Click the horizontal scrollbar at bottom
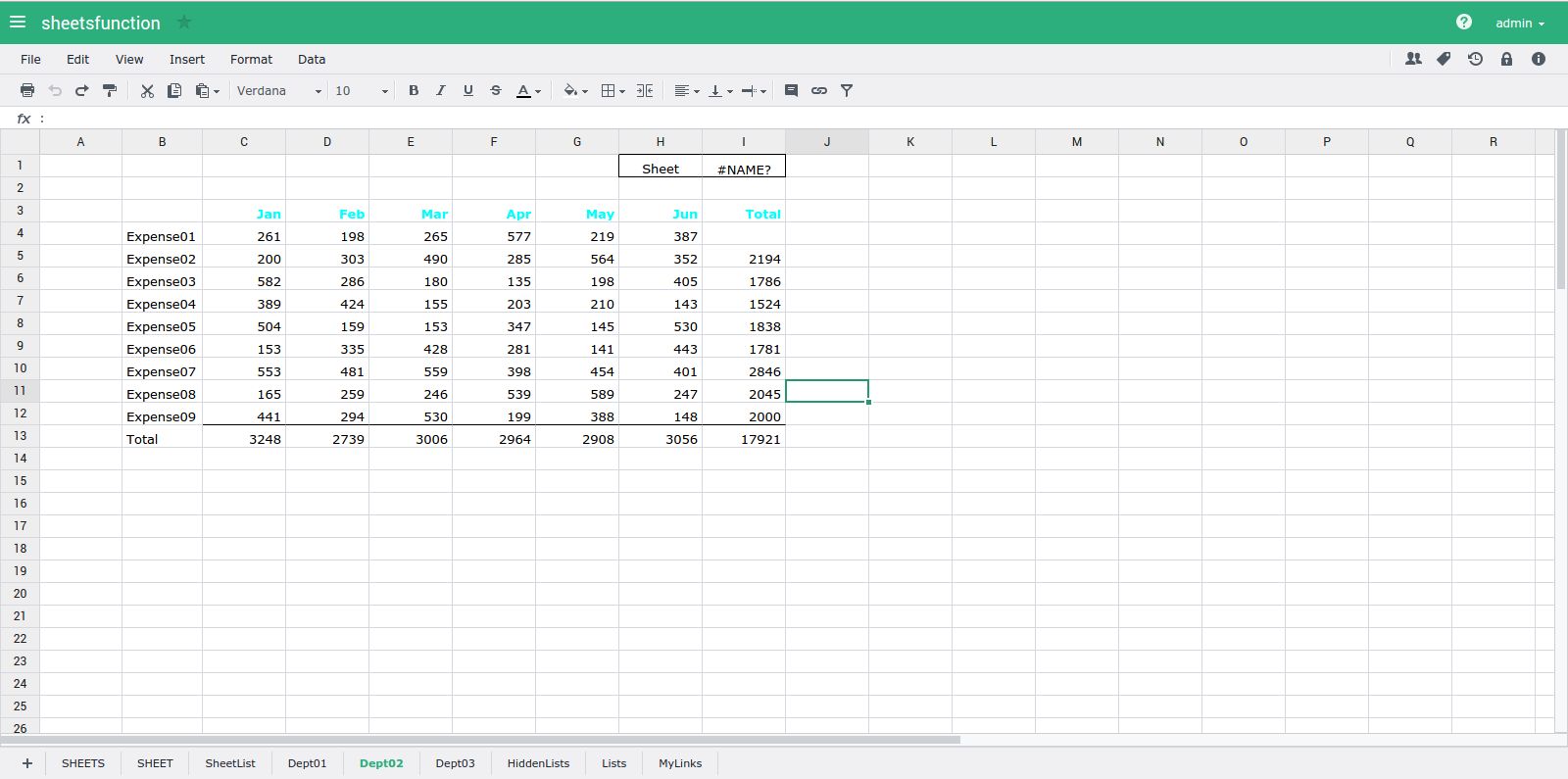This screenshot has width=1568, height=779. click(x=480, y=740)
